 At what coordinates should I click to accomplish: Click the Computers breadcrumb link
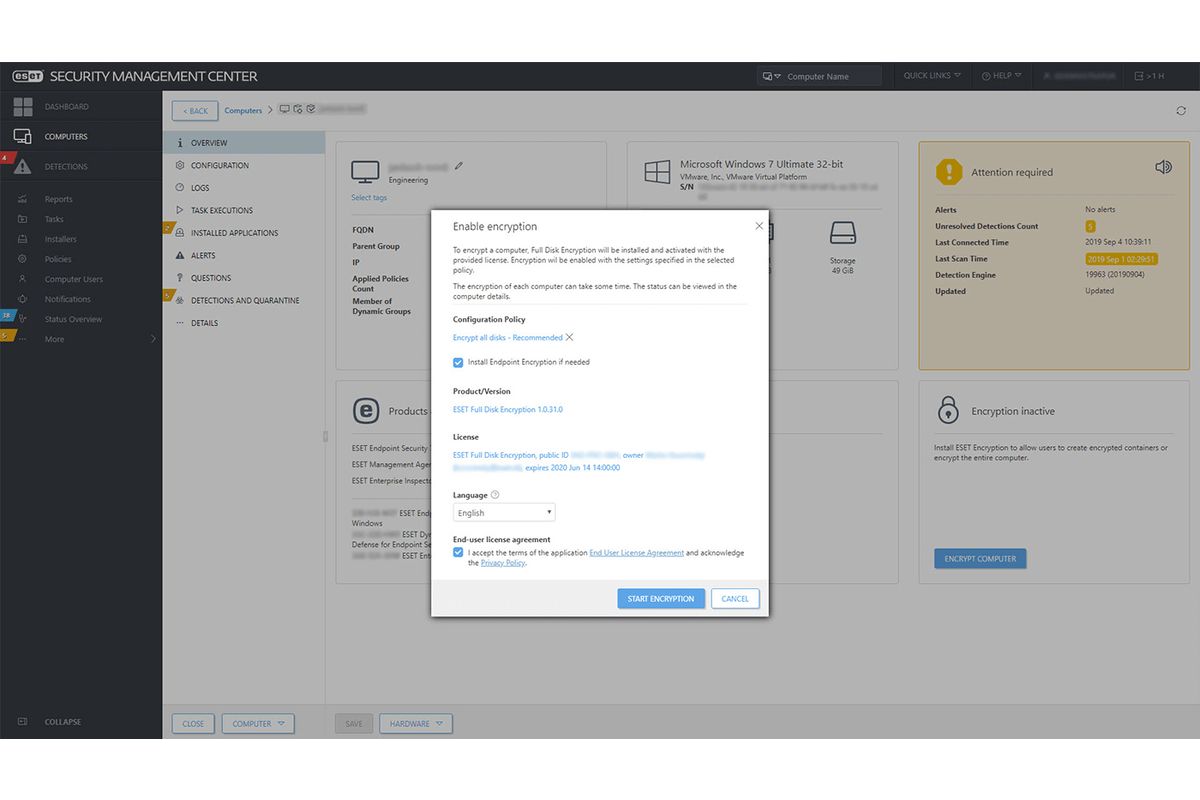tap(243, 111)
